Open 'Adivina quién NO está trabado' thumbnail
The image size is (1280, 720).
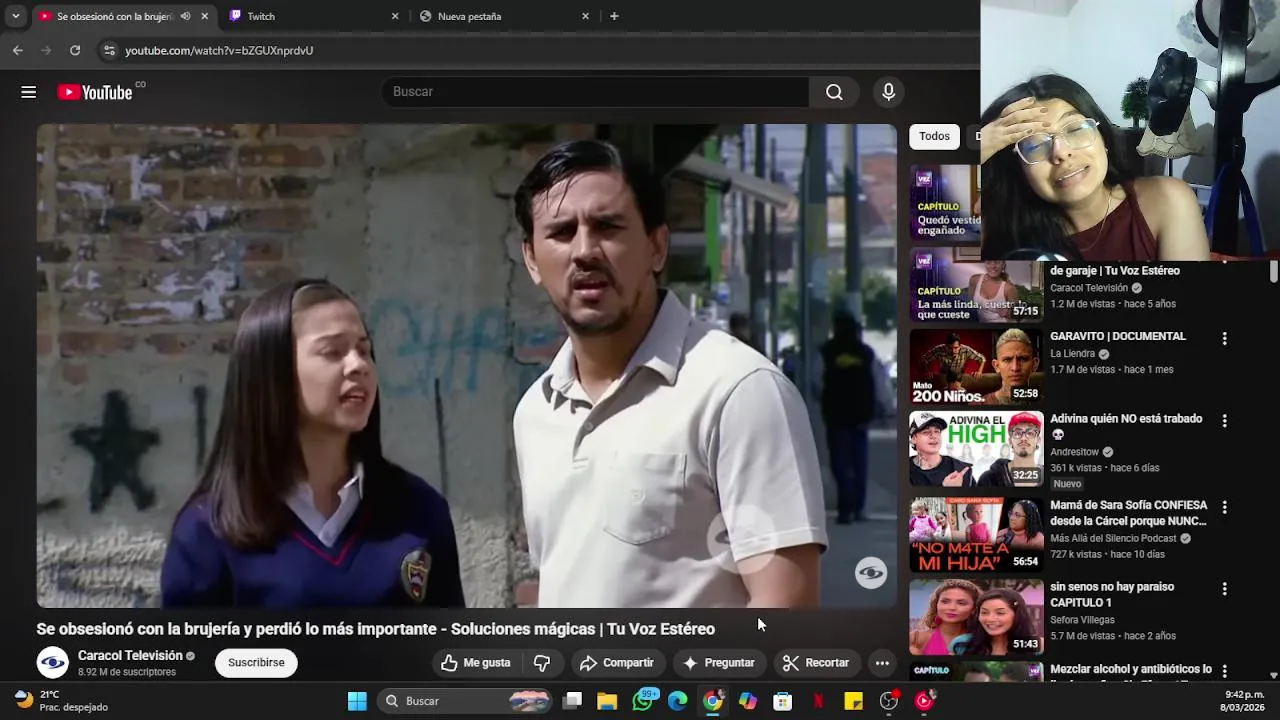click(976, 449)
